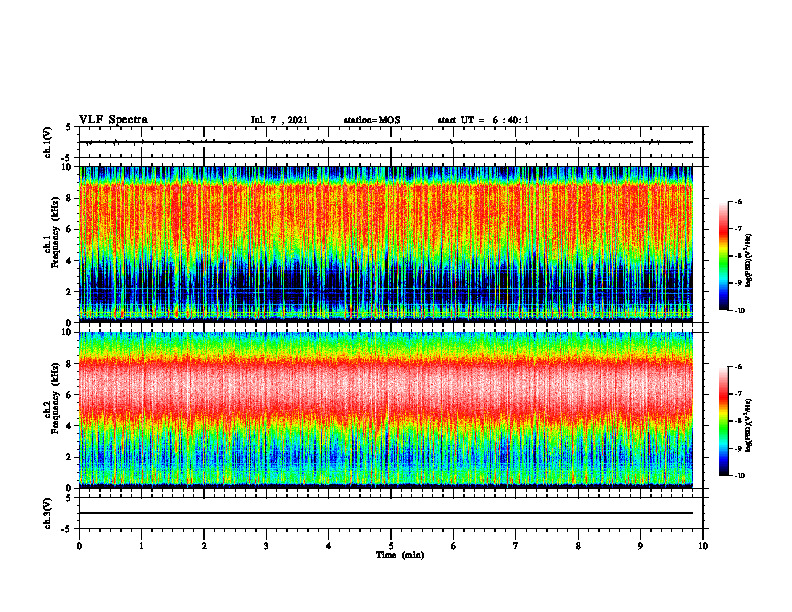
Task: Click inside the ch.1 frequency spectrogram panel
Action: pos(386,244)
